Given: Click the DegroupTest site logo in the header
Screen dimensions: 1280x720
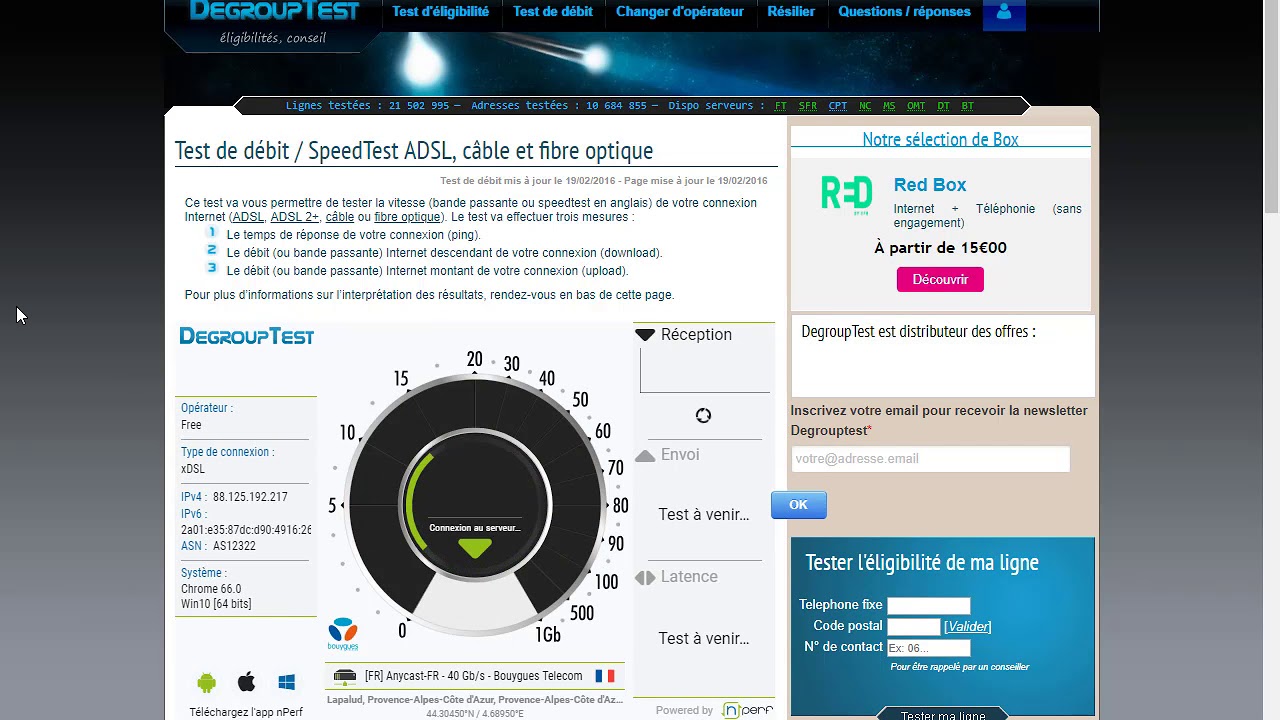Looking at the screenshot, I should 273,13.
